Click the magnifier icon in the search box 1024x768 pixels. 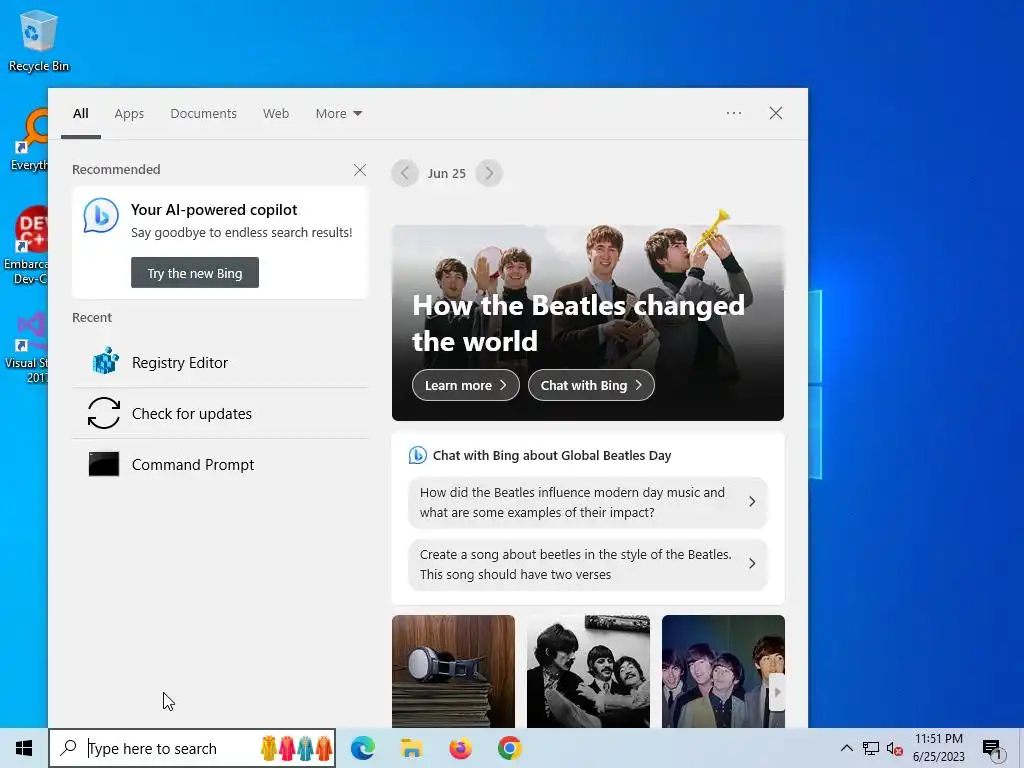68,748
